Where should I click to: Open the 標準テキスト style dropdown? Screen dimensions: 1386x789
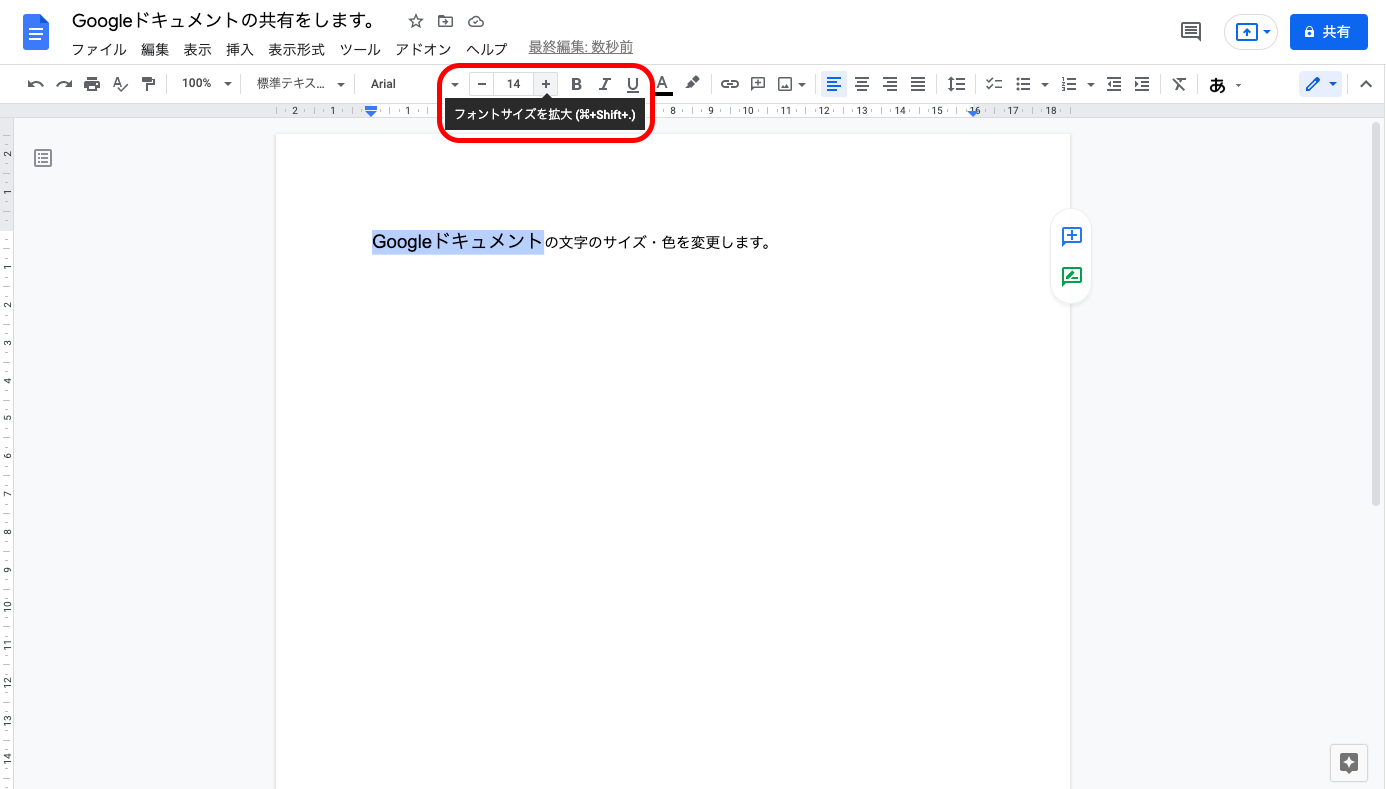tap(301, 84)
